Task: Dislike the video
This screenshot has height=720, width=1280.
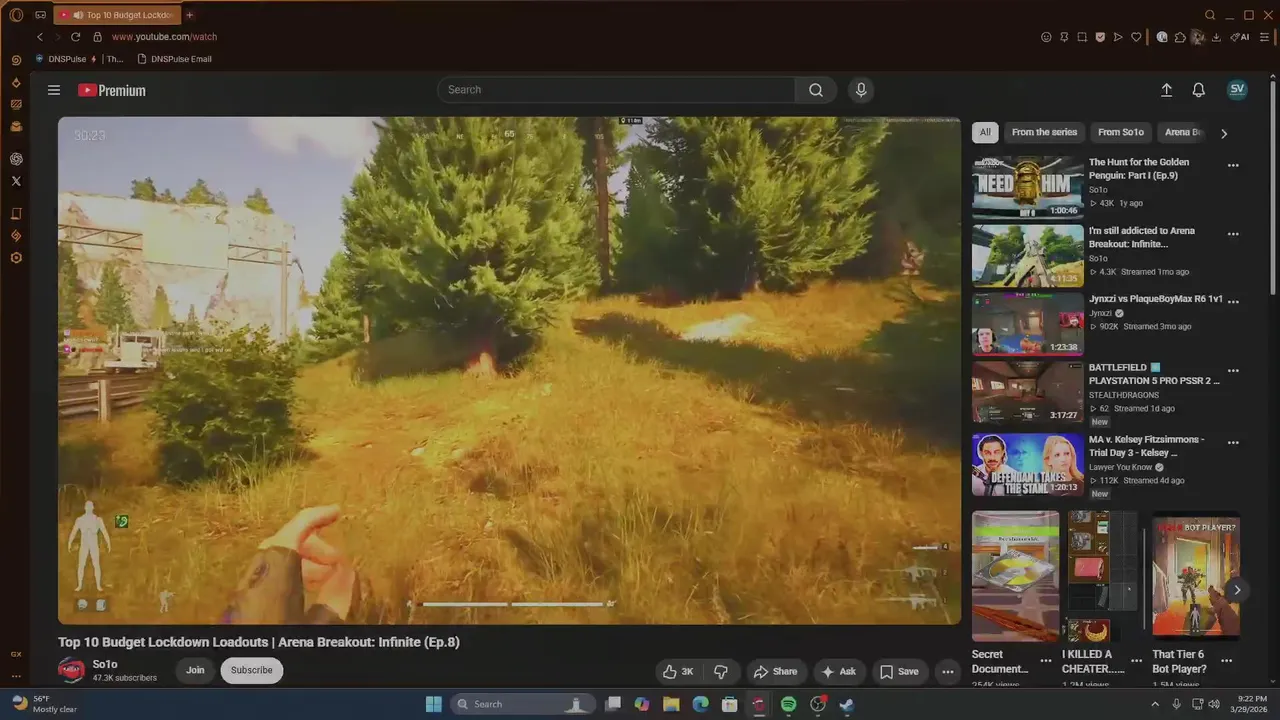Action: pos(720,672)
